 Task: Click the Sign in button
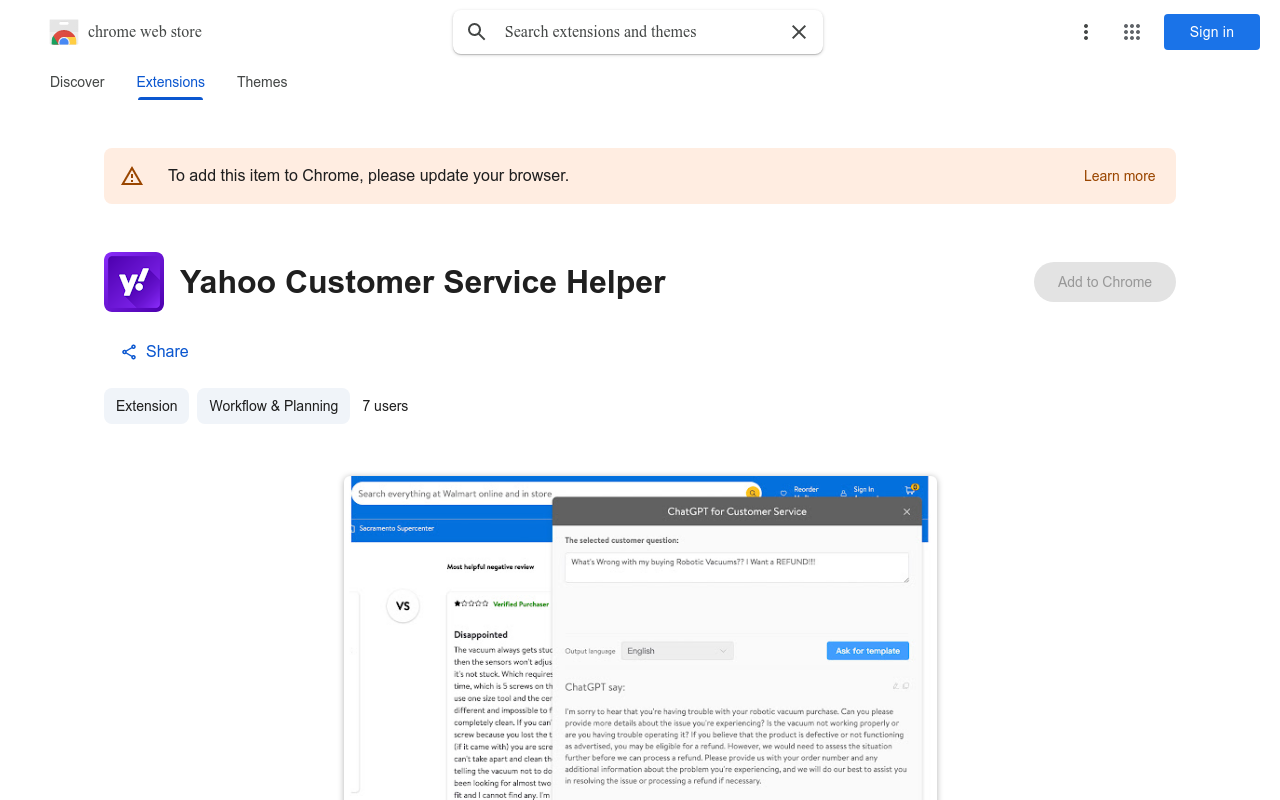point(1212,32)
